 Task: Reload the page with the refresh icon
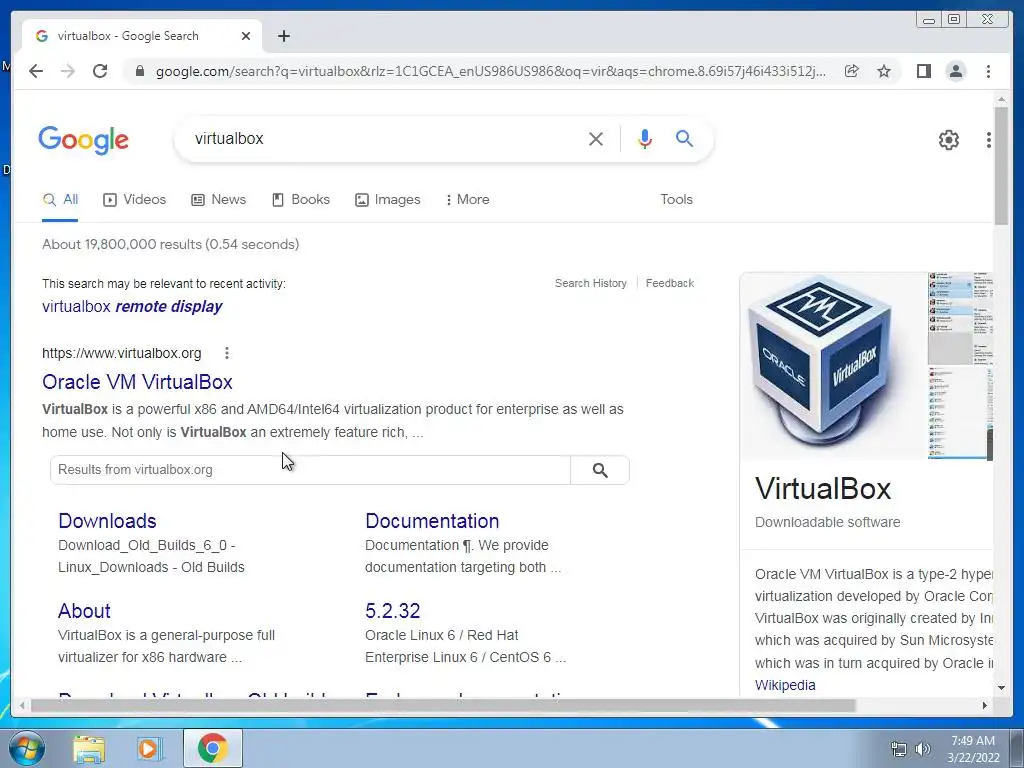100,71
